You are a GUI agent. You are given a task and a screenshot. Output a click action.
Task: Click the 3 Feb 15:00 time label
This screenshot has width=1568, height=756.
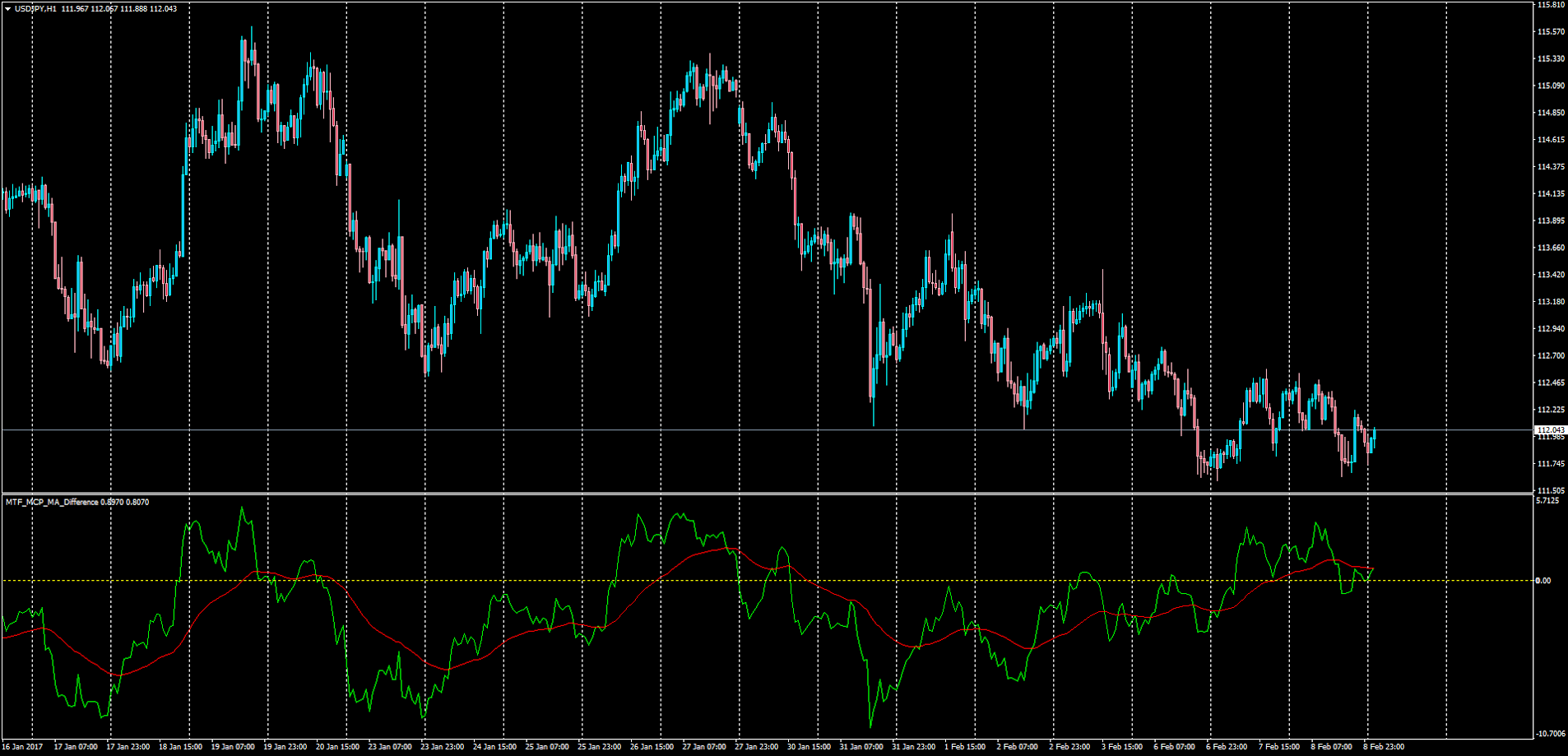click(x=1122, y=747)
